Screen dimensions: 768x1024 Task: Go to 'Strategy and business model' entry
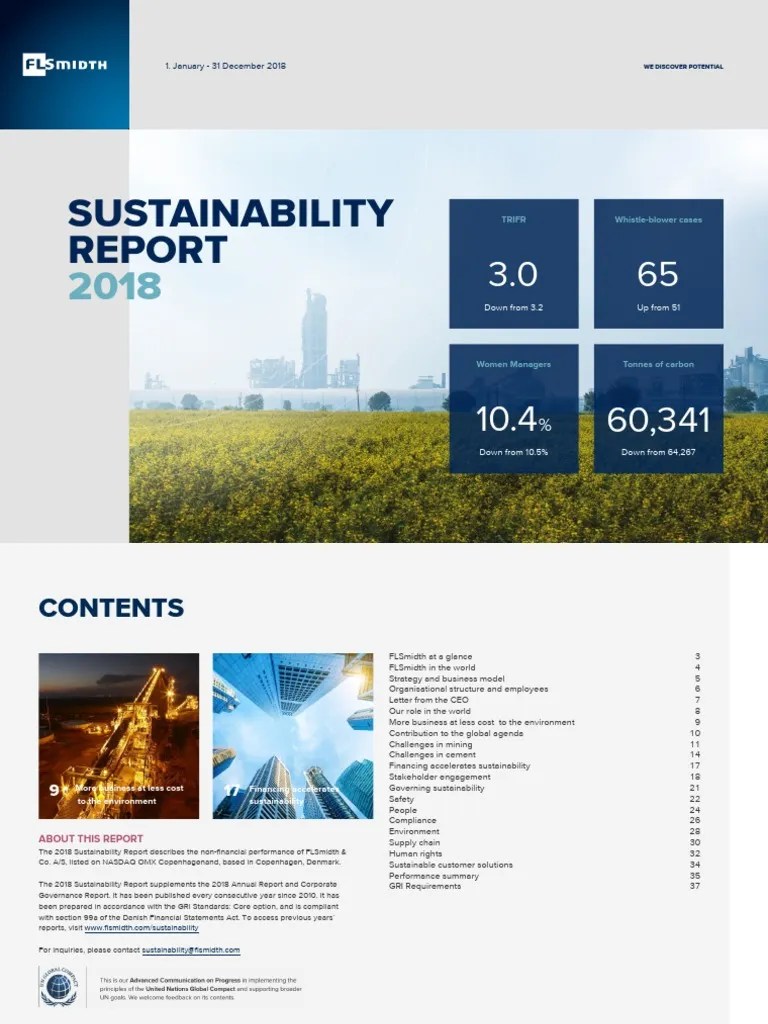447,679
